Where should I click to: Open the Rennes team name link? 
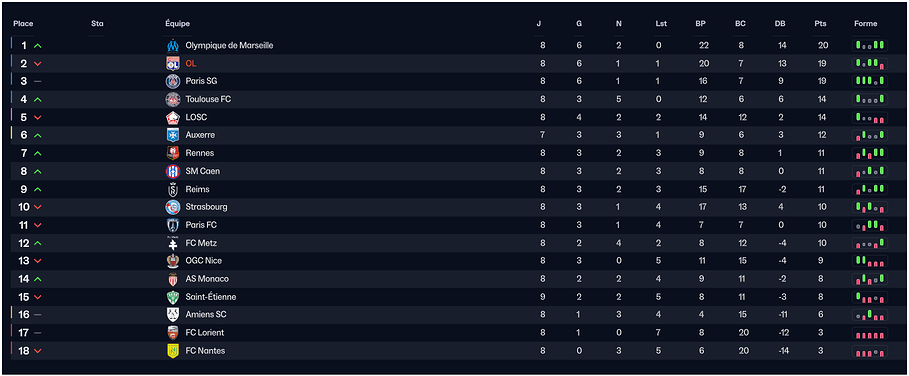pos(200,153)
